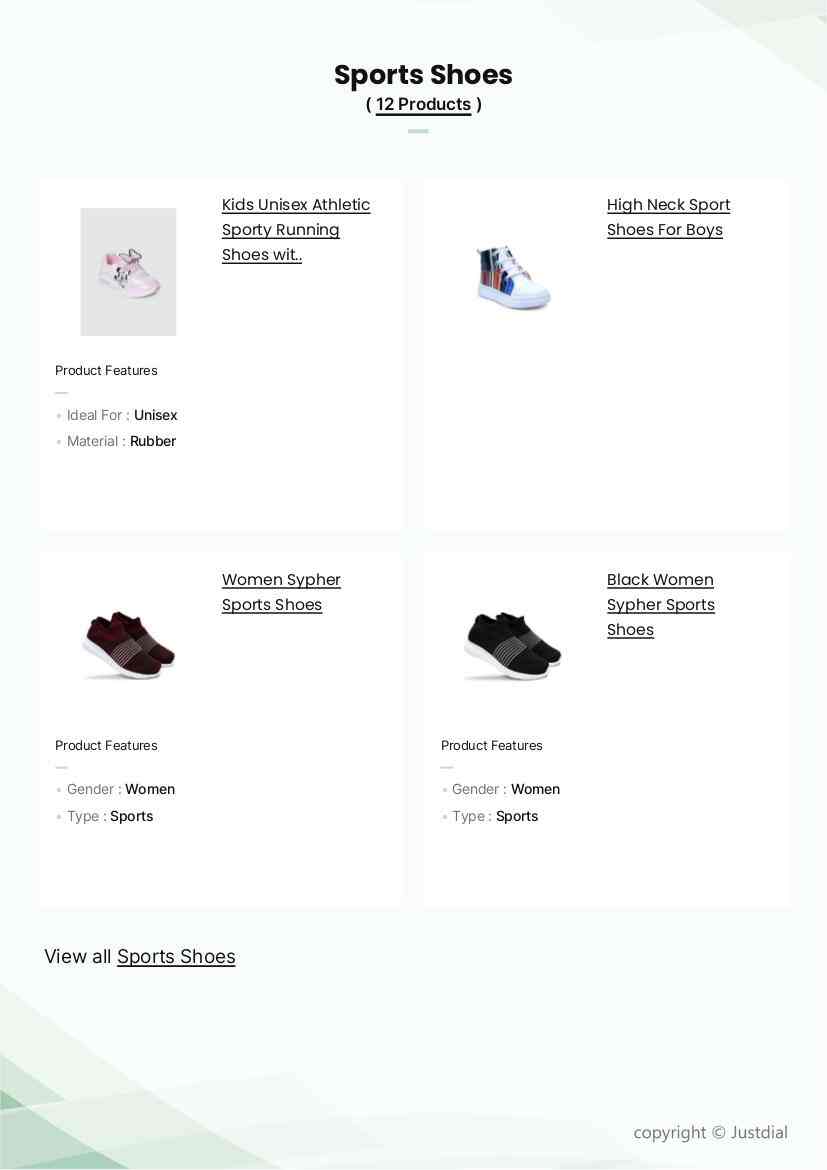Viewport: 827px width, 1170px height.
Task: Click the Sports Shoes page heading
Action: point(423,75)
